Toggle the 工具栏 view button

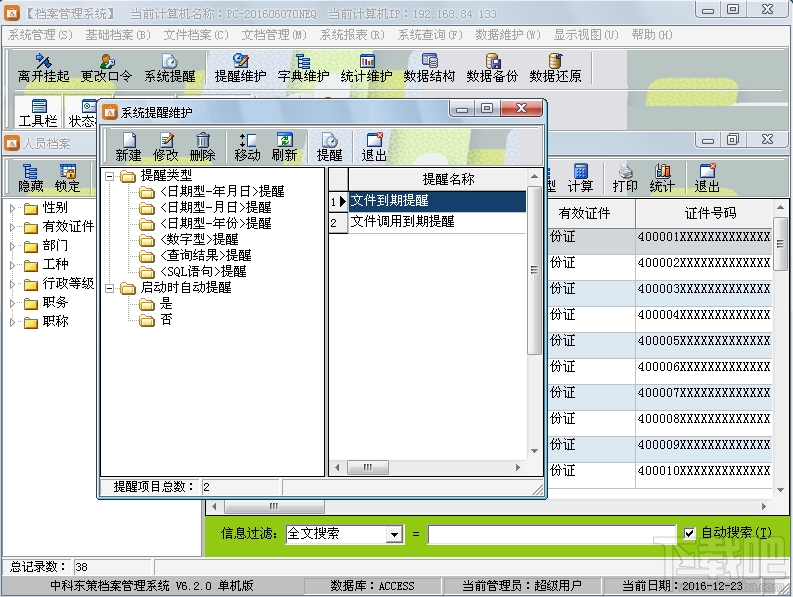point(38,112)
